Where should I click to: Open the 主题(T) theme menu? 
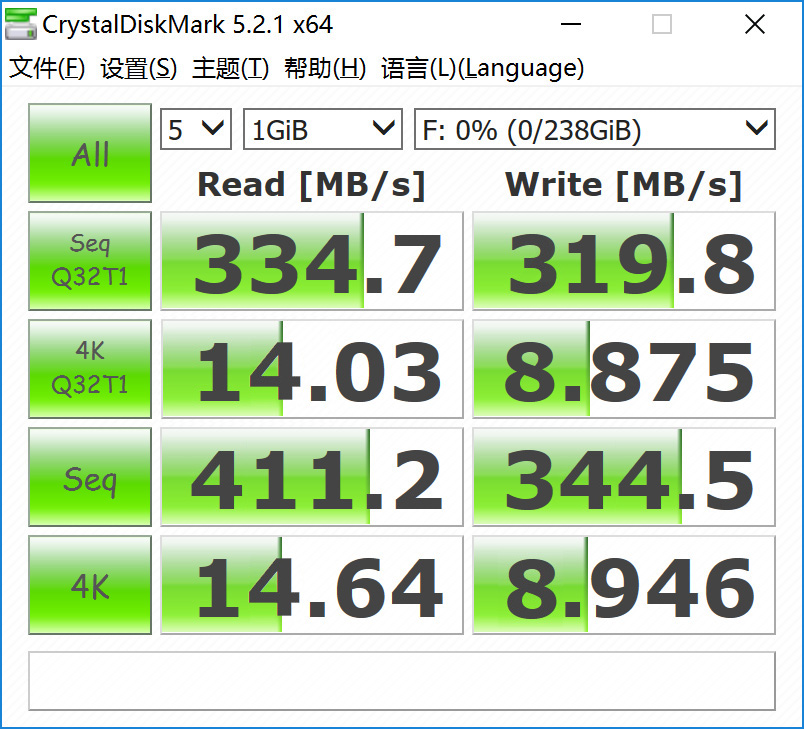230,68
